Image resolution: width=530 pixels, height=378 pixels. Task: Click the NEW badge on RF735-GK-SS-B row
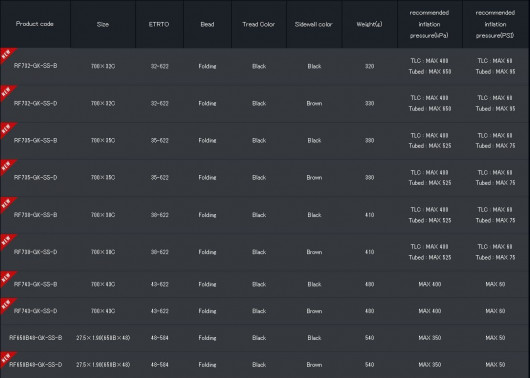pyautogui.click(x=7, y=129)
